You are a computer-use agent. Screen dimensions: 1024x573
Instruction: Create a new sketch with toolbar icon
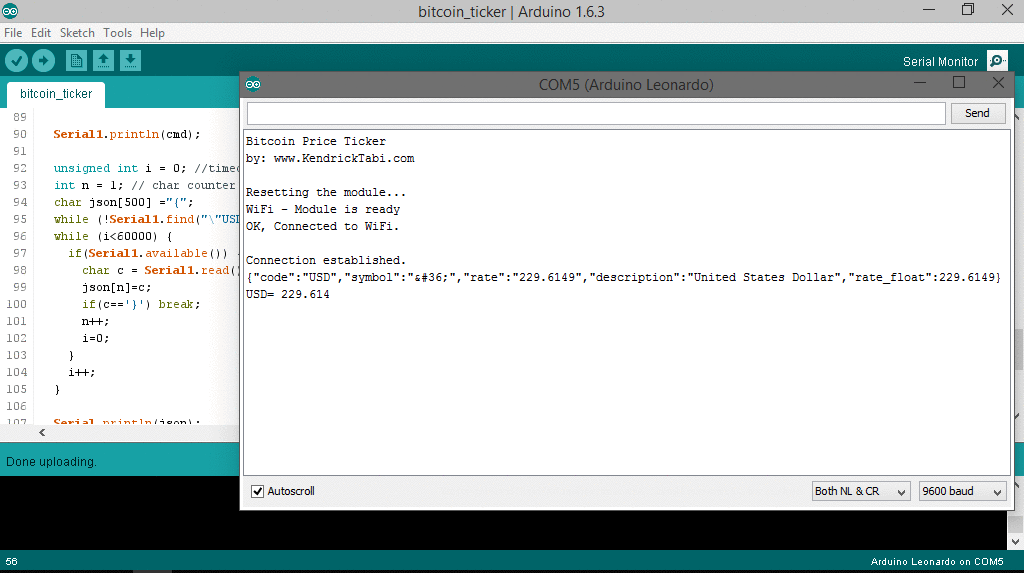76,61
